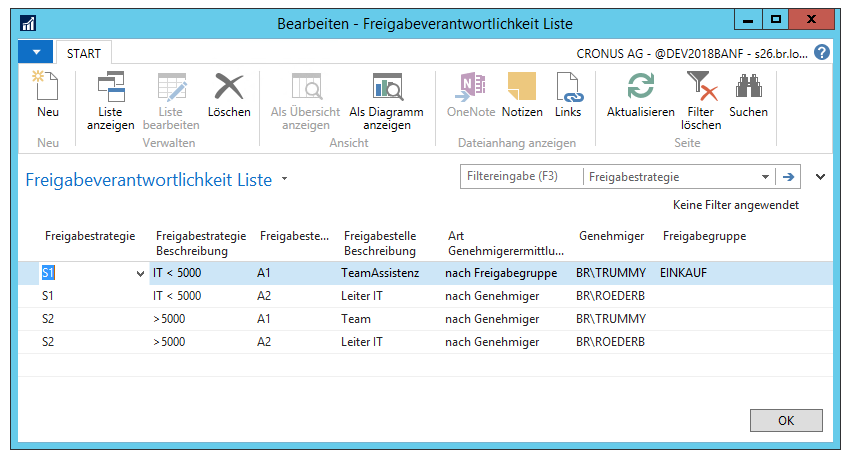Click A1 in the >5000 Team row
Image resolution: width=843 pixels, height=456 pixels.
(263, 319)
